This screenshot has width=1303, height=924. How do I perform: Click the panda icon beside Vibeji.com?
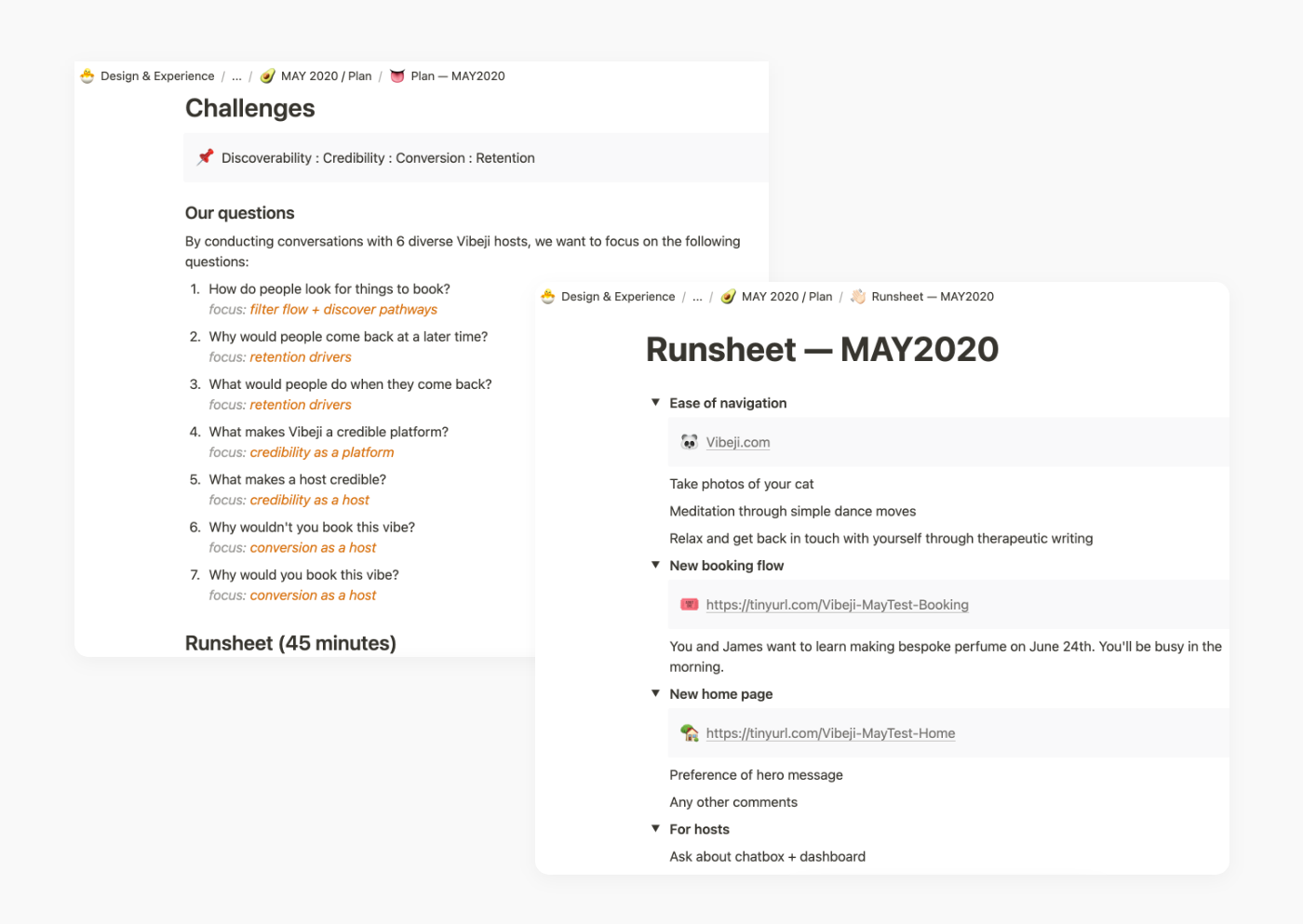pos(689,442)
